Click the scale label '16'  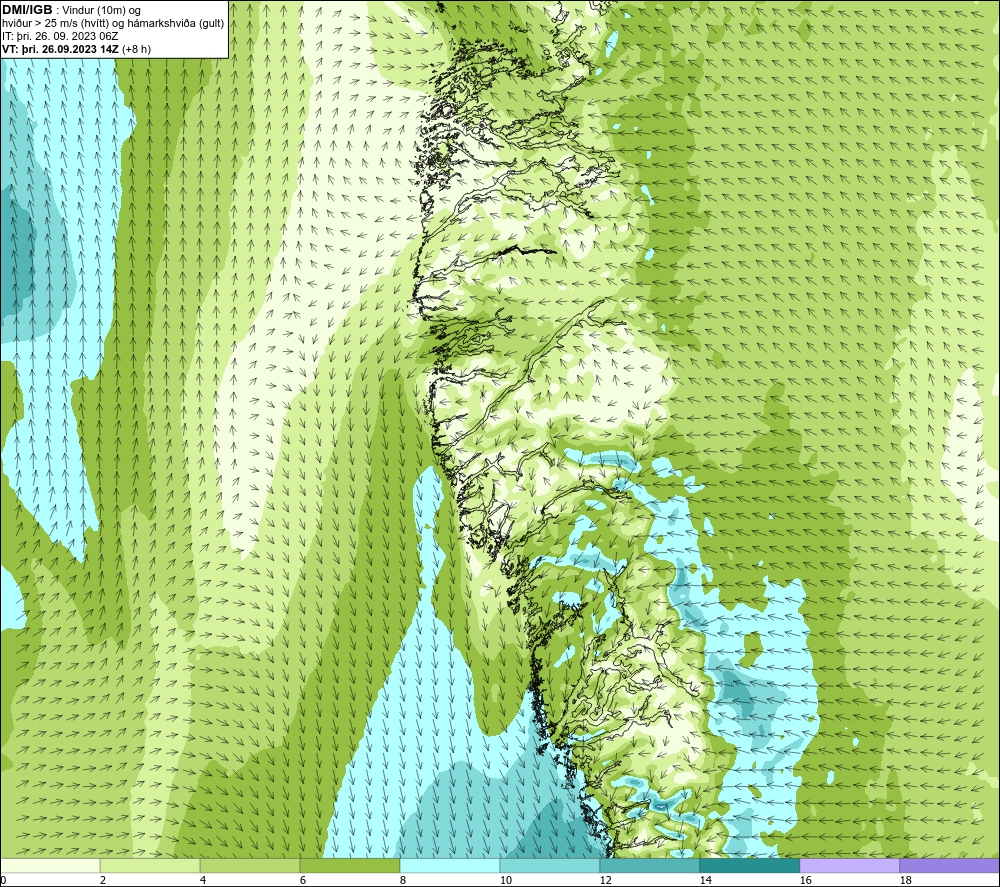click(x=805, y=880)
